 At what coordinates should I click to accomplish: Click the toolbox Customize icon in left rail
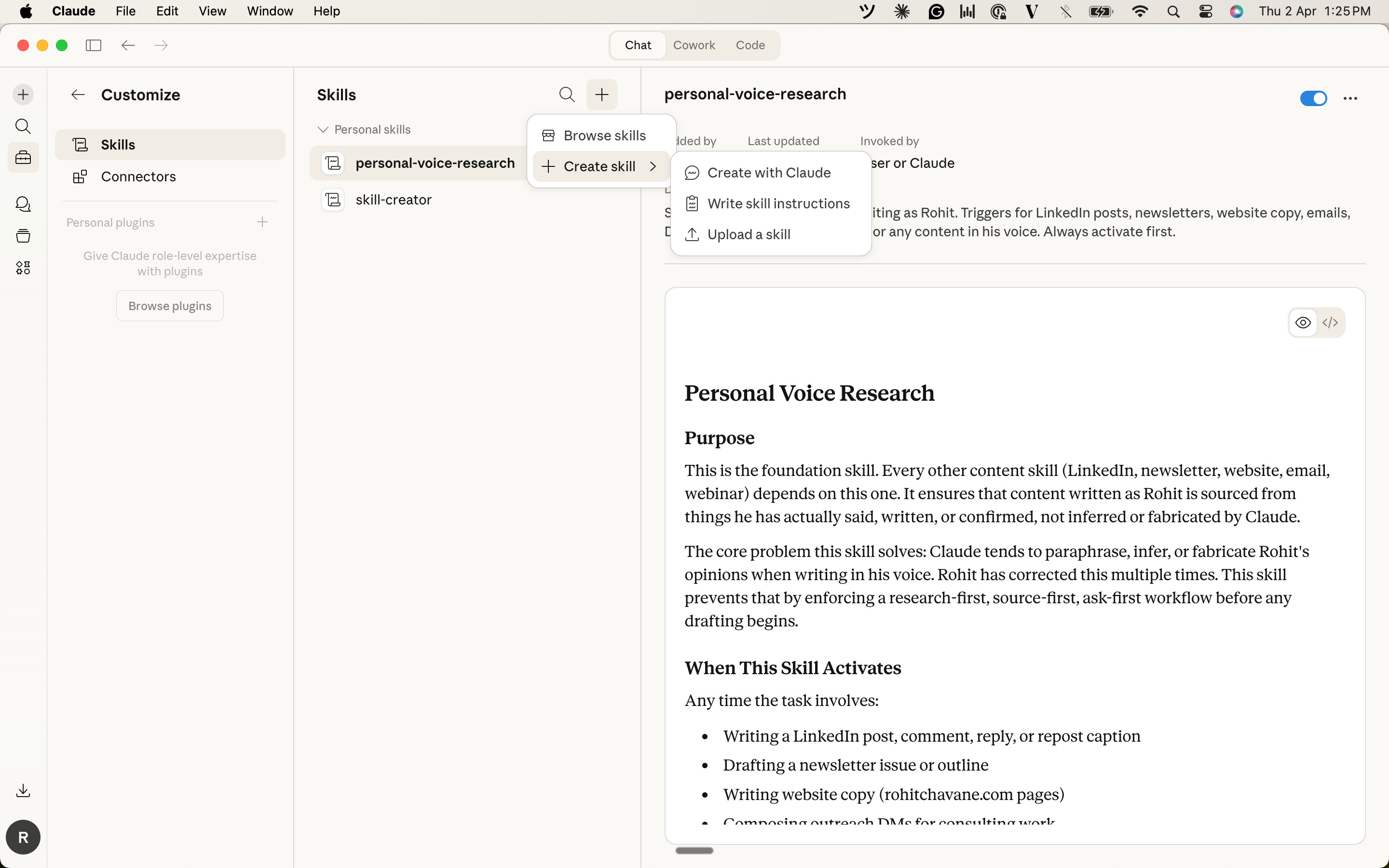(x=23, y=157)
